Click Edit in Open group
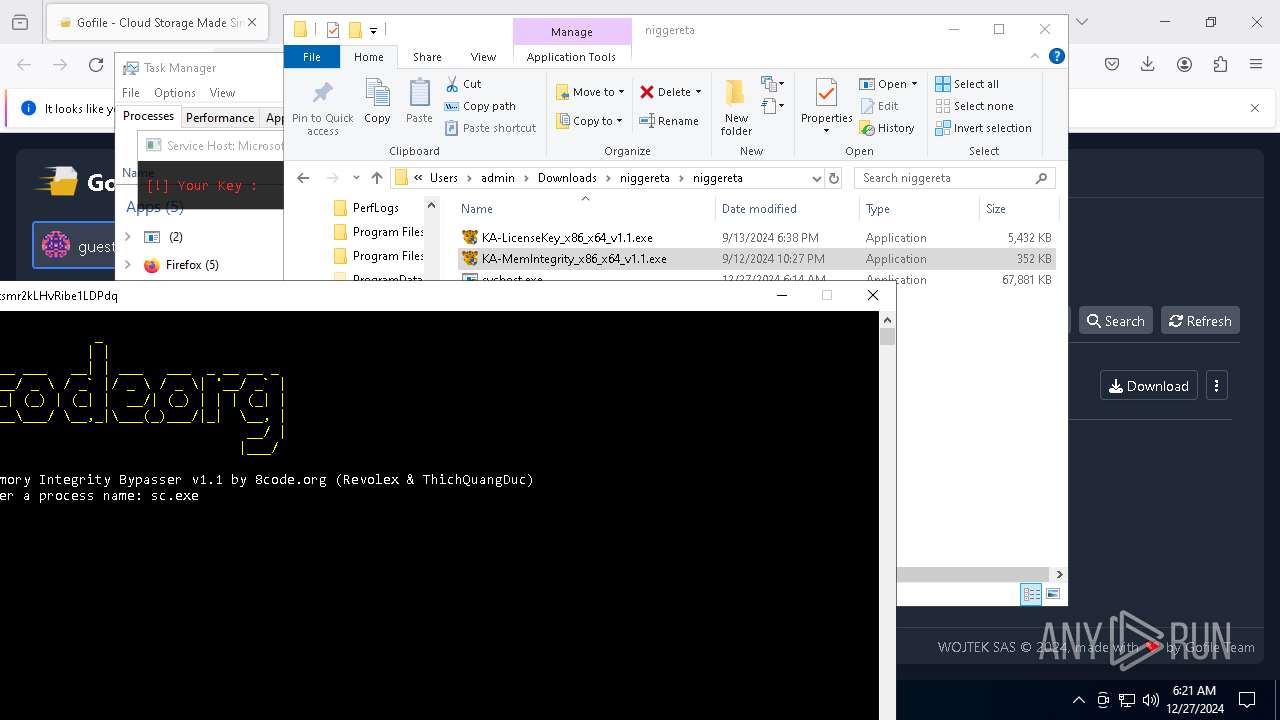Viewport: 1280px width, 720px height. 879,106
